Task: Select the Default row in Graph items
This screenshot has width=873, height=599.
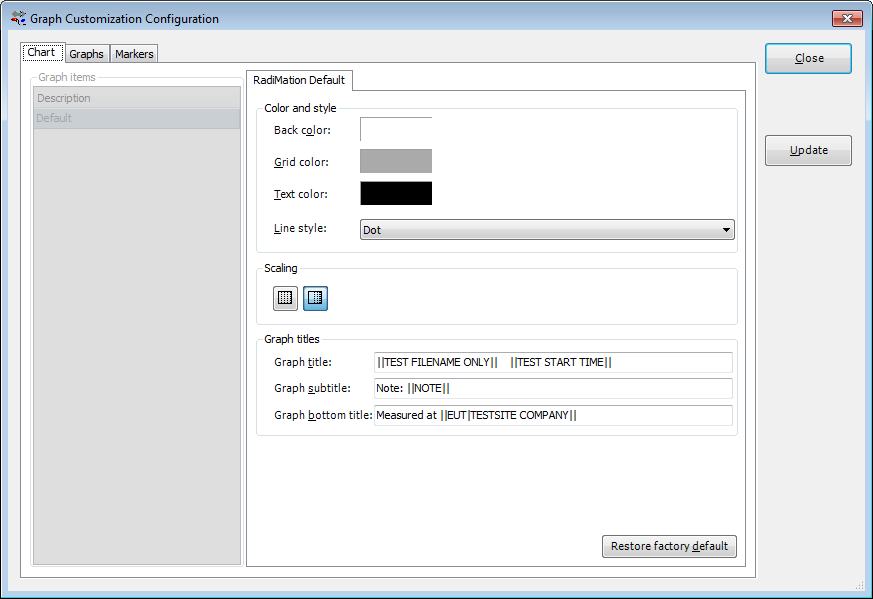Action: point(137,118)
